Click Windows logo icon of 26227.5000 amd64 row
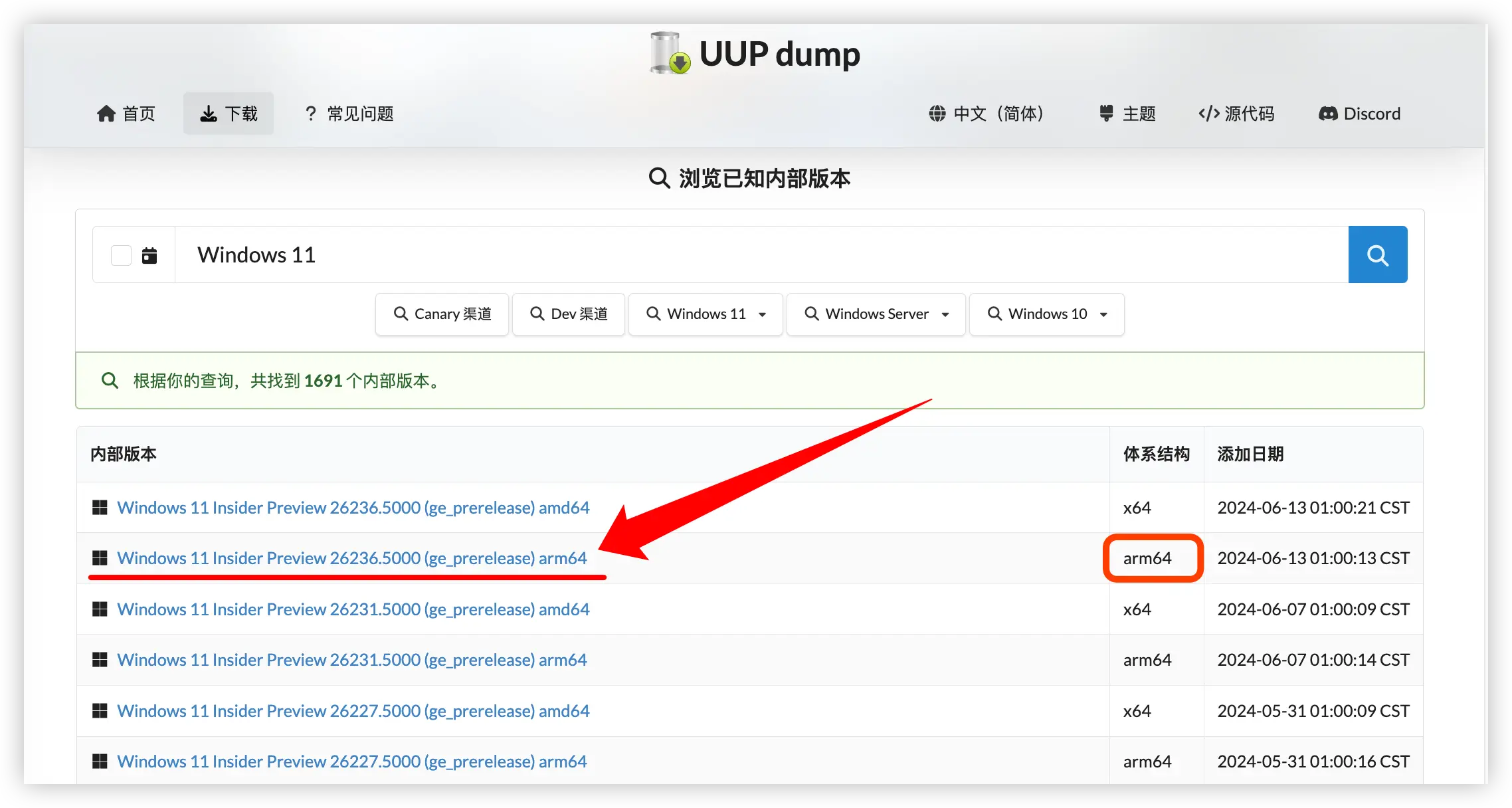 click(x=100, y=711)
